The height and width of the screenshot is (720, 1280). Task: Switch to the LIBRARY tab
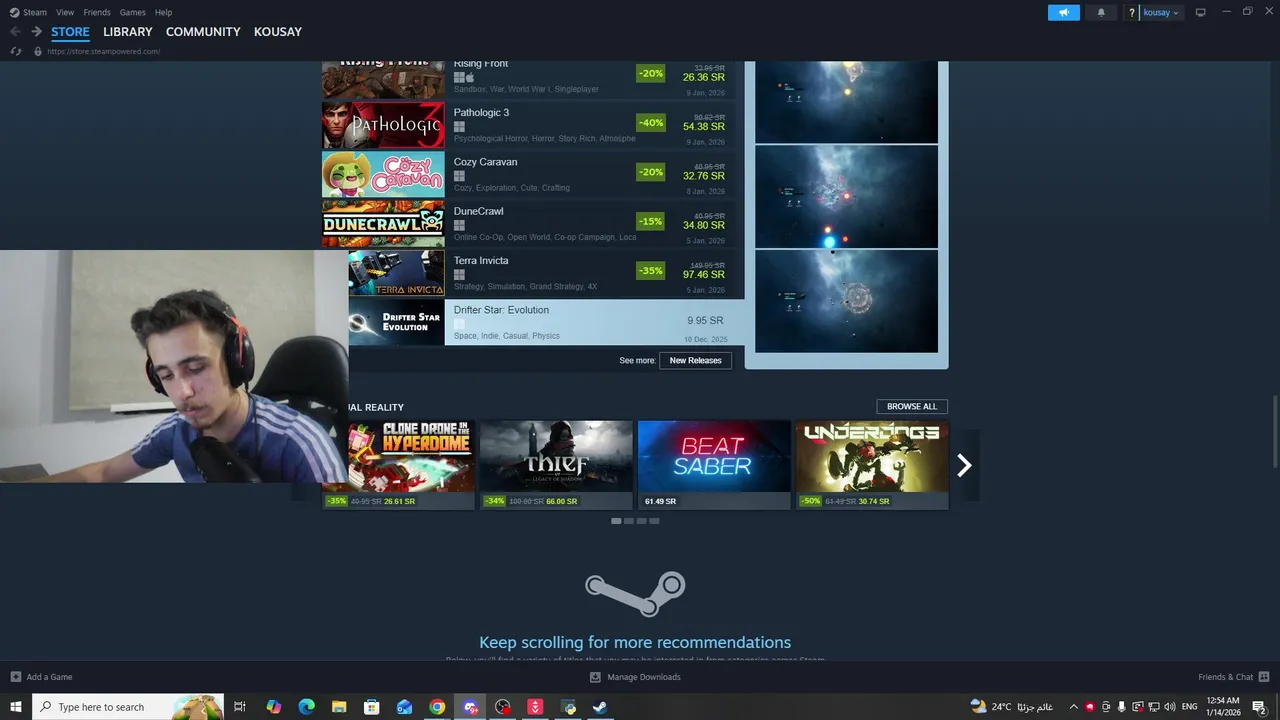[128, 31]
